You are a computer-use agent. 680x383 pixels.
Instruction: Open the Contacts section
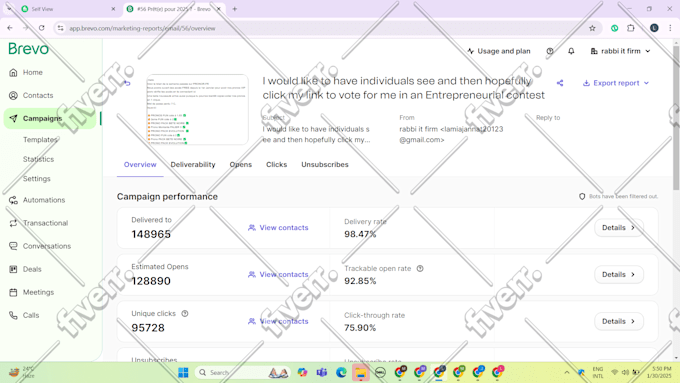pos(37,95)
